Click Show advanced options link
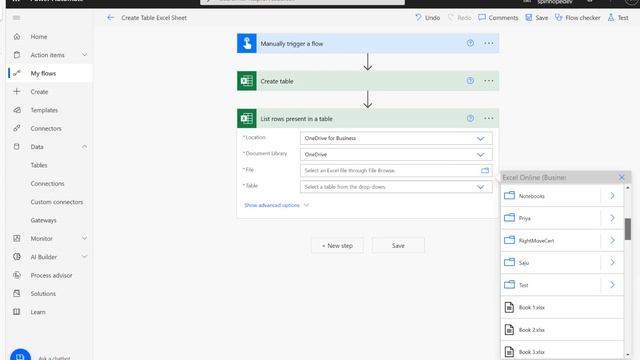Viewport: 640px width, 360px height. (x=276, y=205)
